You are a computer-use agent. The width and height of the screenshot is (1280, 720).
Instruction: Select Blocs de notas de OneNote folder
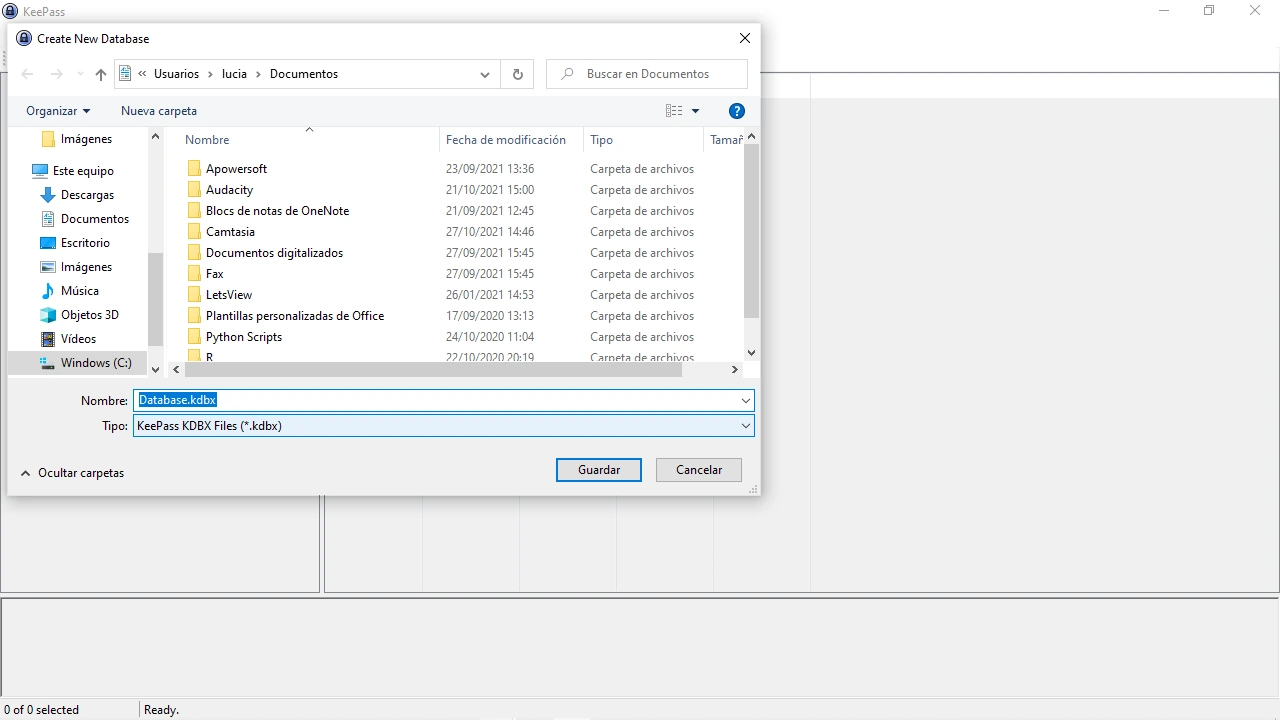[x=277, y=211]
